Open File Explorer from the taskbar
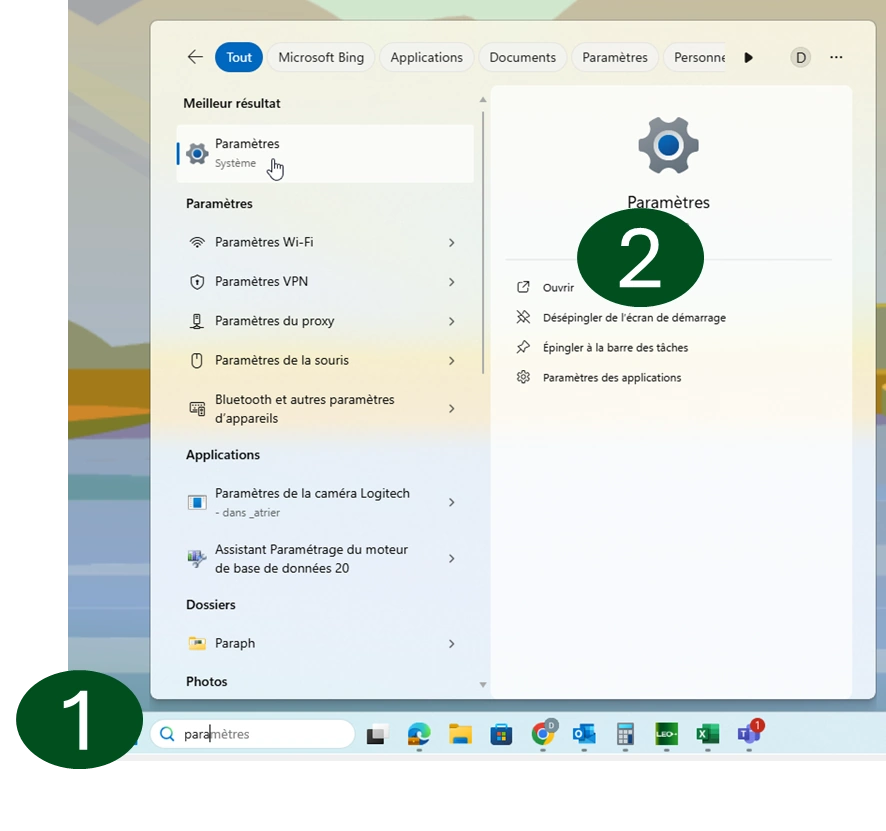886x831 pixels. tap(460, 735)
